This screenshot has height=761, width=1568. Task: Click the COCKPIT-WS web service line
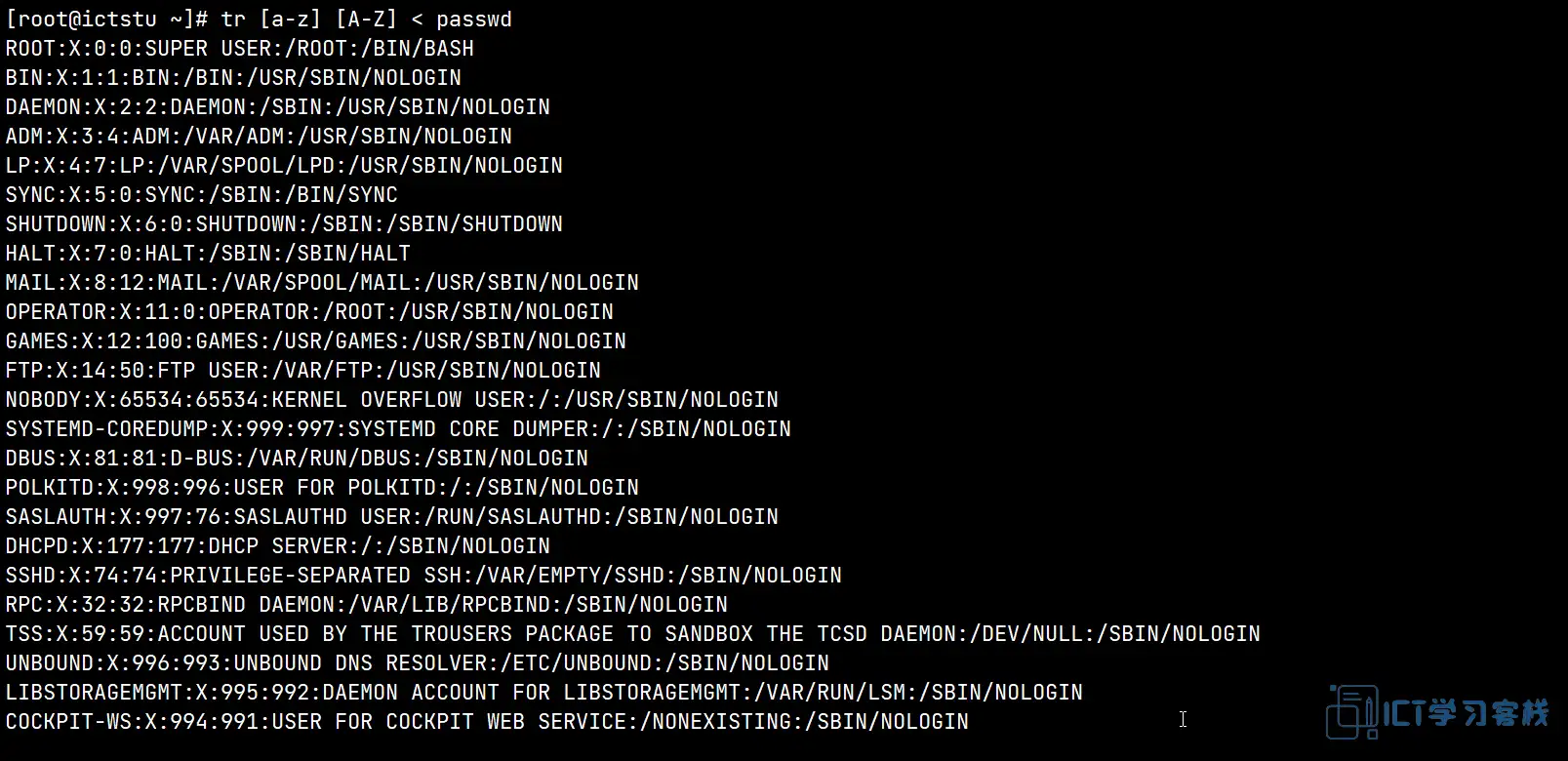[487, 722]
